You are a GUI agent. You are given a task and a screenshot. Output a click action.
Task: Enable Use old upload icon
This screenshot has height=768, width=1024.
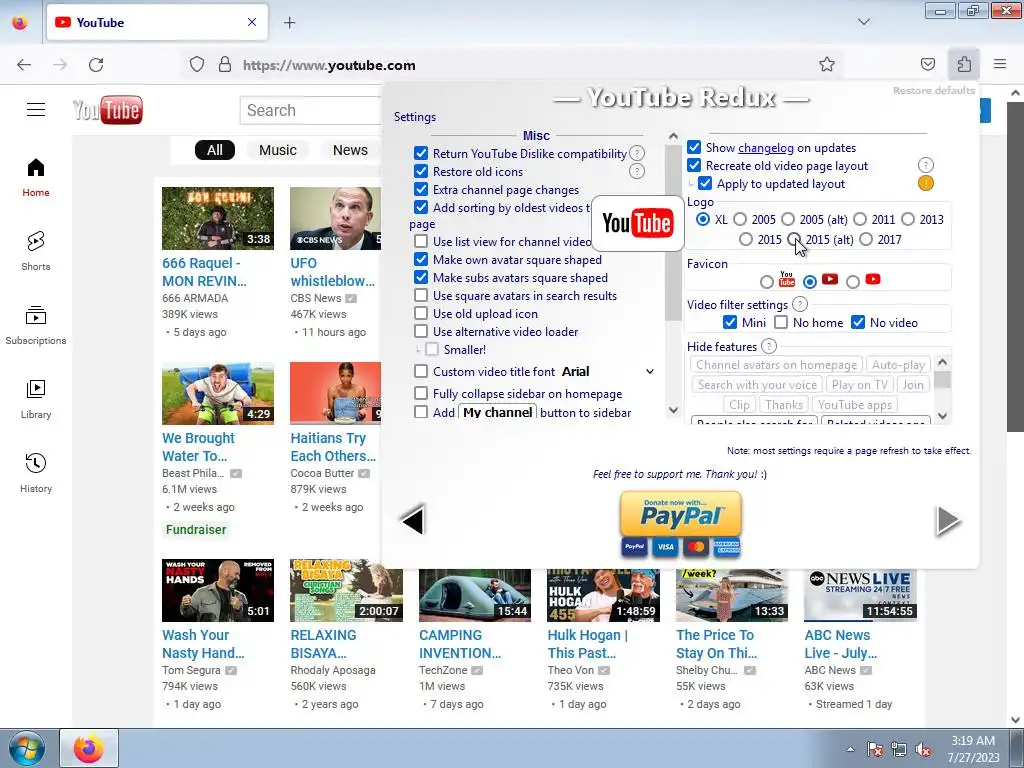[x=421, y=313]
